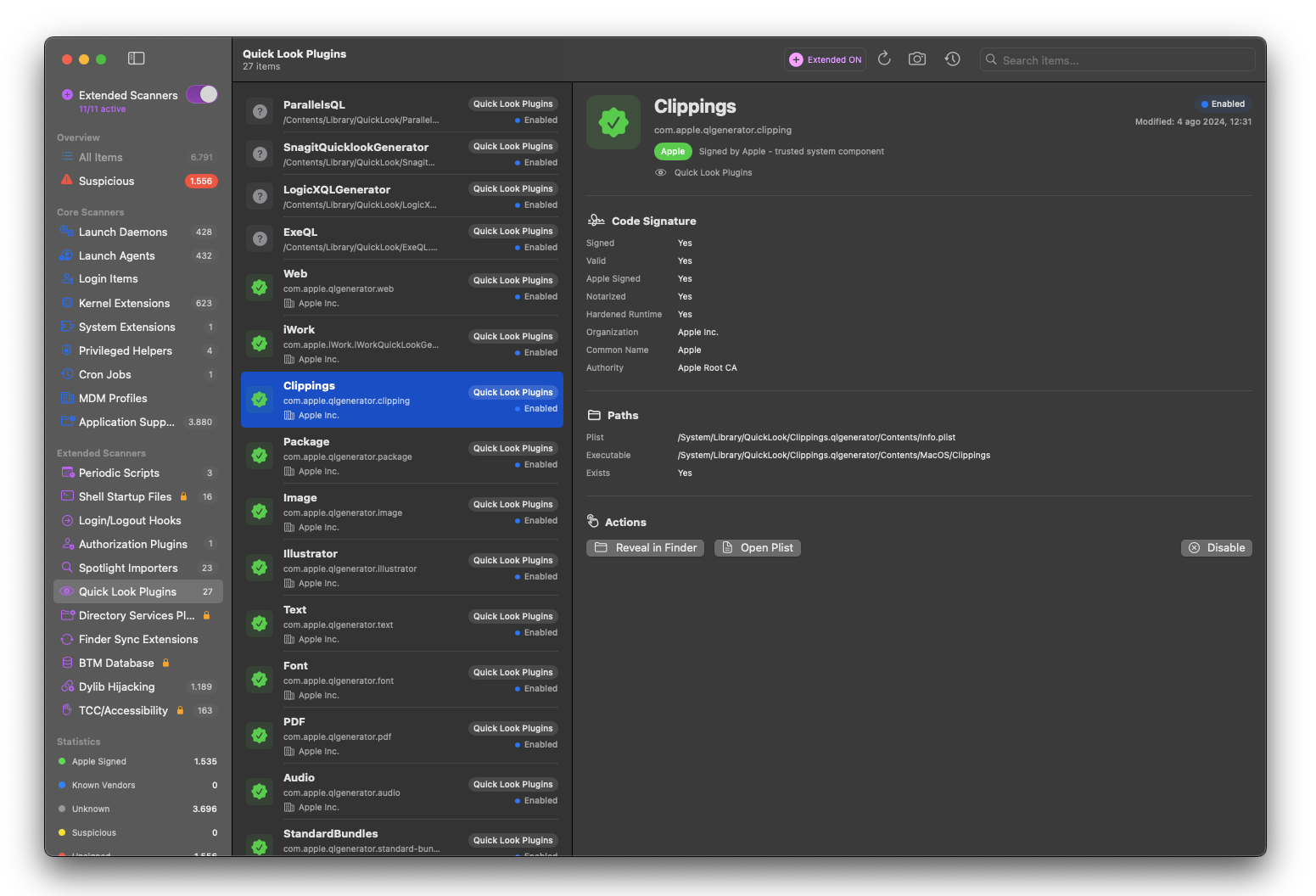The image size is (1316, 896).
Task: Click the BTM Database icon
Action: [66, 663]
